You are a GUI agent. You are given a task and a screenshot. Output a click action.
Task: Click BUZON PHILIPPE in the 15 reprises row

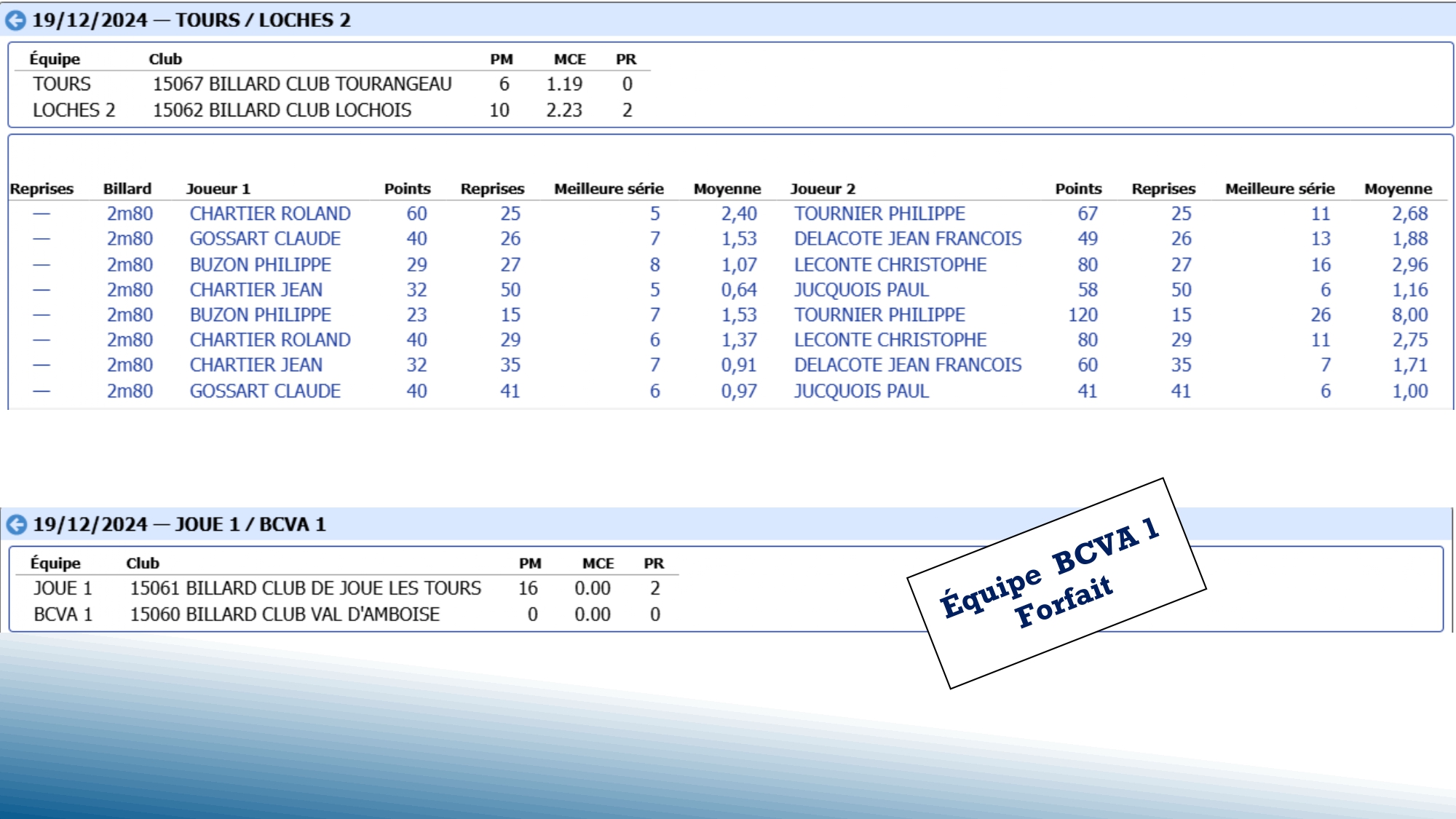click(x=261, y=315)
